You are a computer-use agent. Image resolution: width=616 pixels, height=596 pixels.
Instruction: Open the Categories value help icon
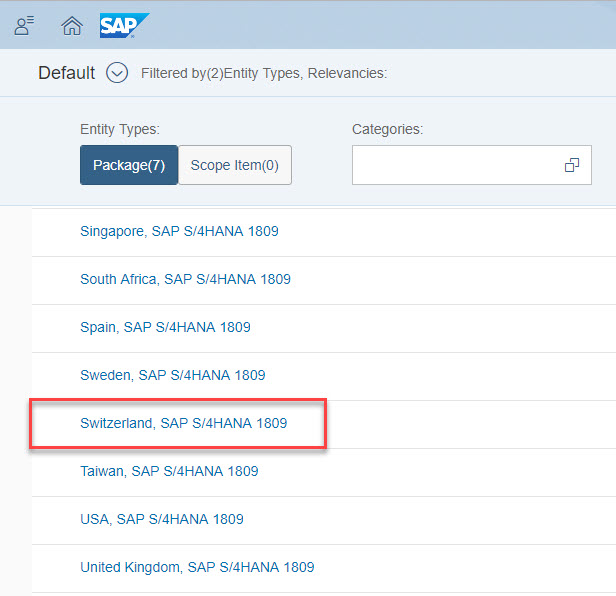(x=572, y=165)
